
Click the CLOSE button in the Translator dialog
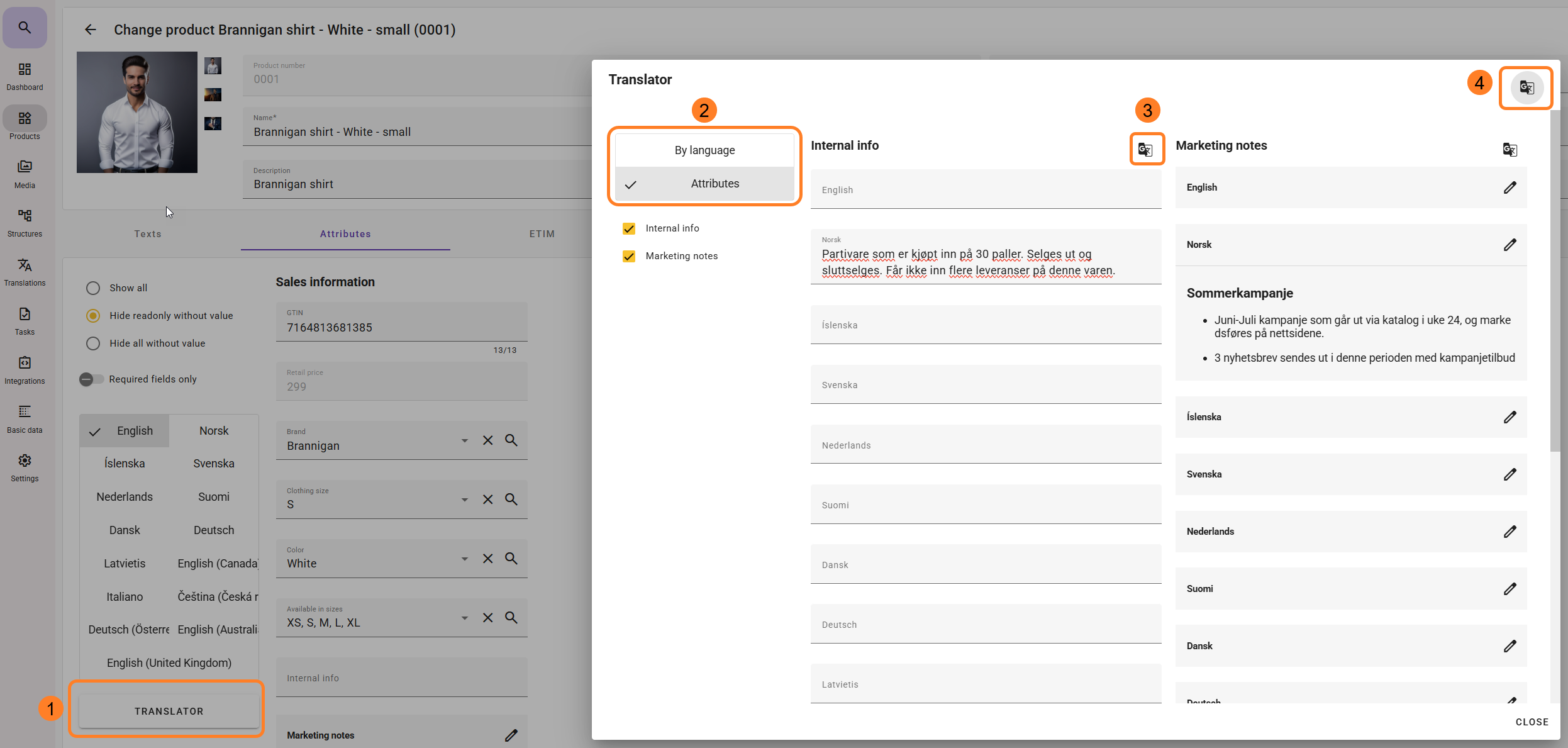(x=1532, y=722)
